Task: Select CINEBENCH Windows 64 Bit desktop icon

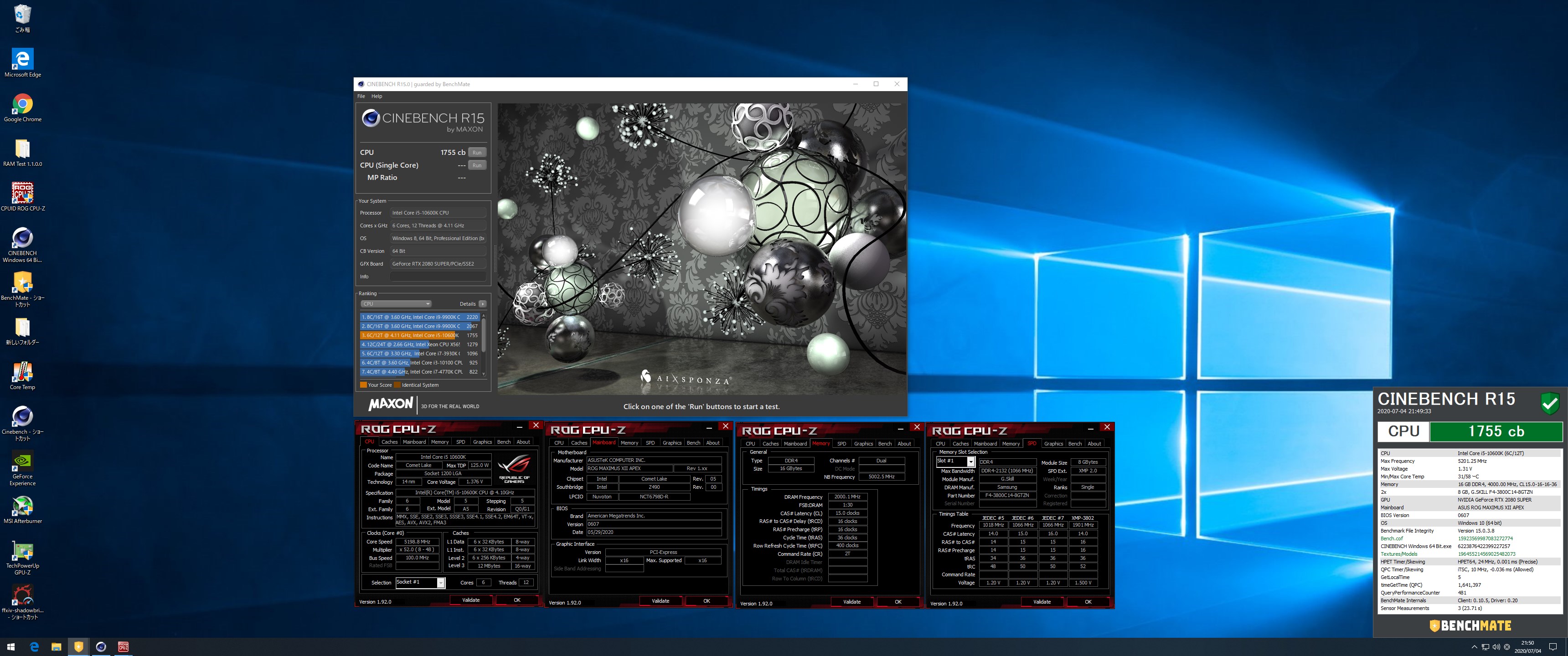Action: [22, 245]
